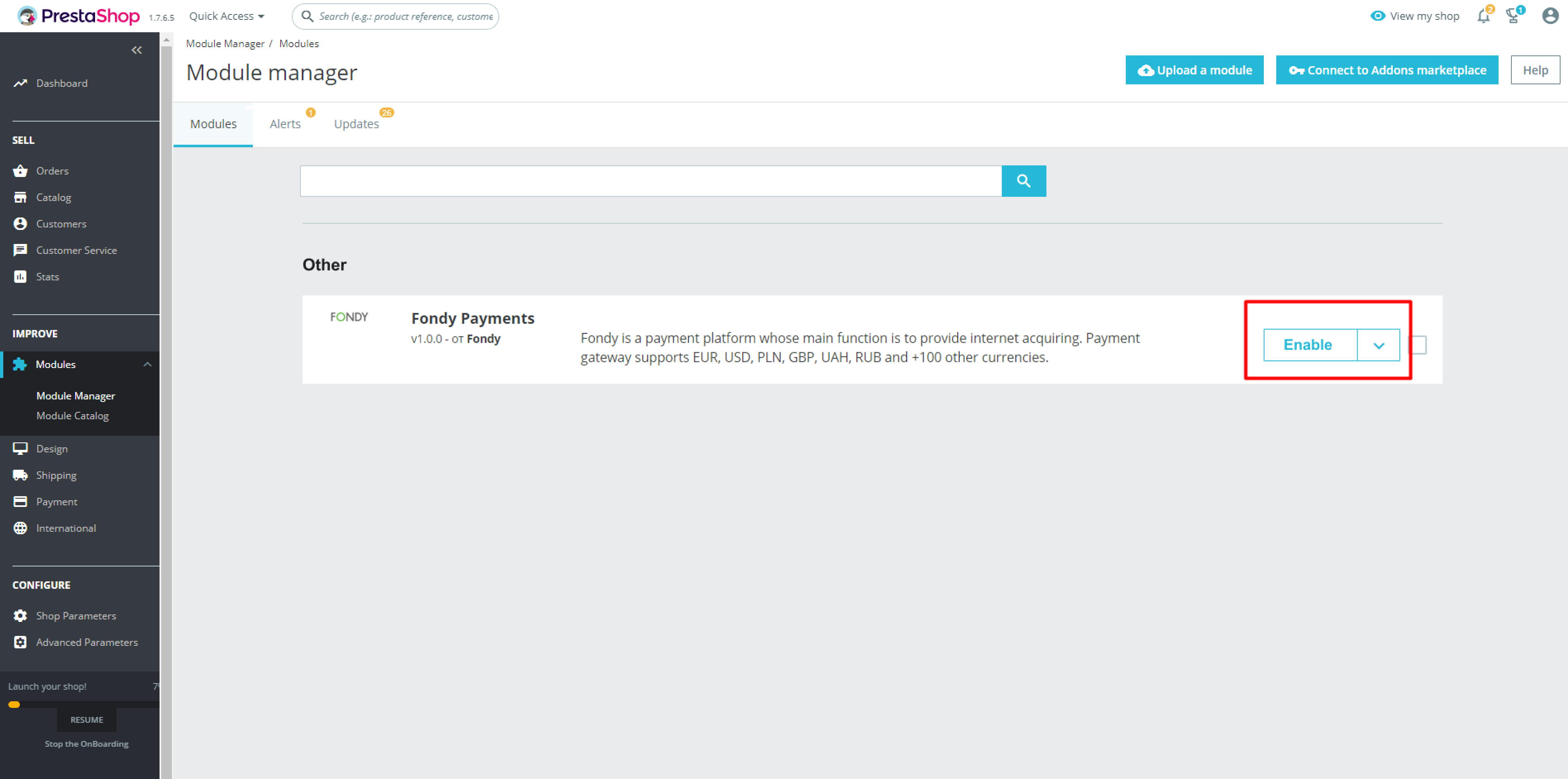The width and height of the screenshot is (1568, 779).
Task: Click the Advanced Parameters icon
Action: 20,642
